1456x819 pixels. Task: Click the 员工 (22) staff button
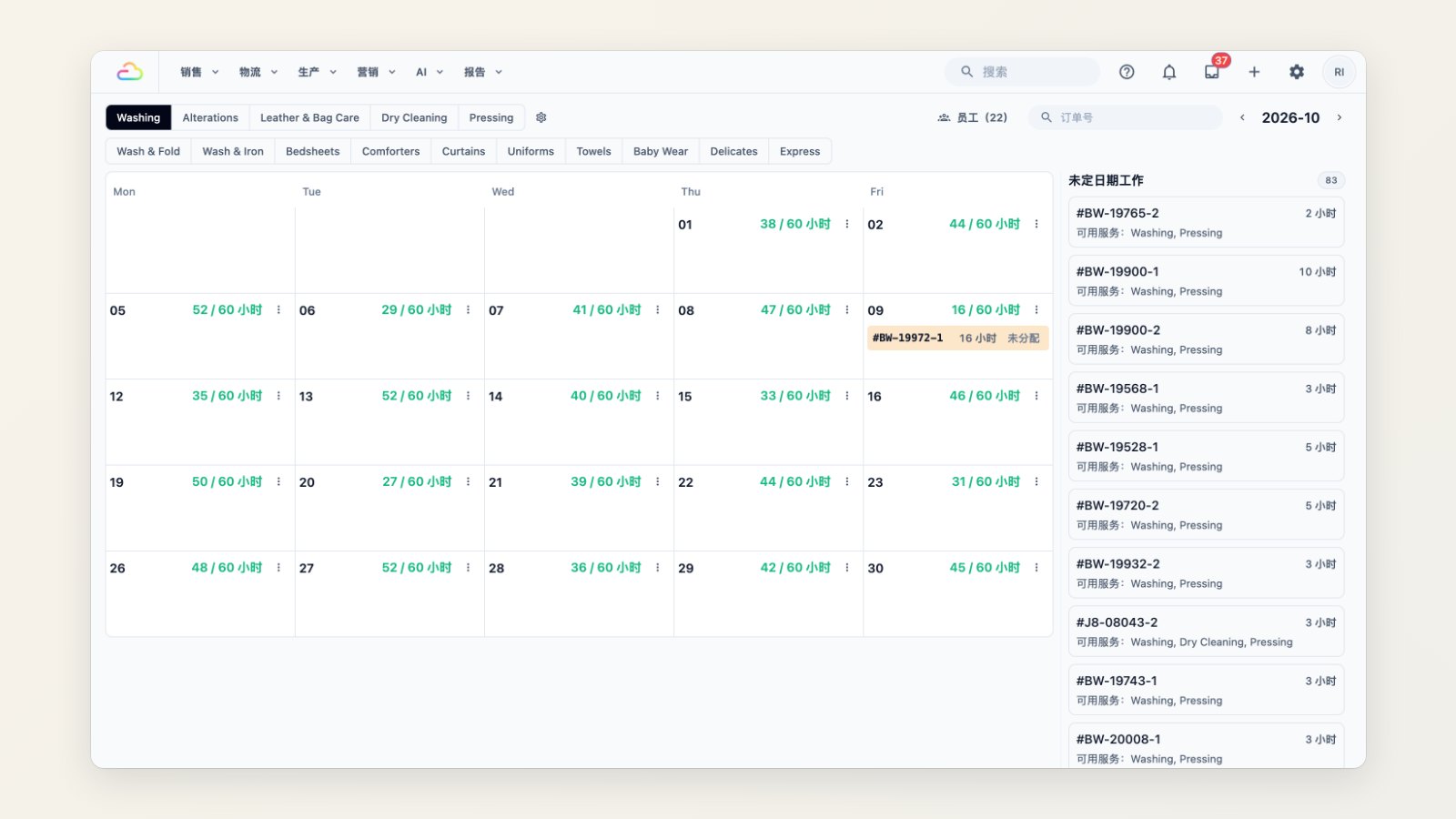point(973,117)
